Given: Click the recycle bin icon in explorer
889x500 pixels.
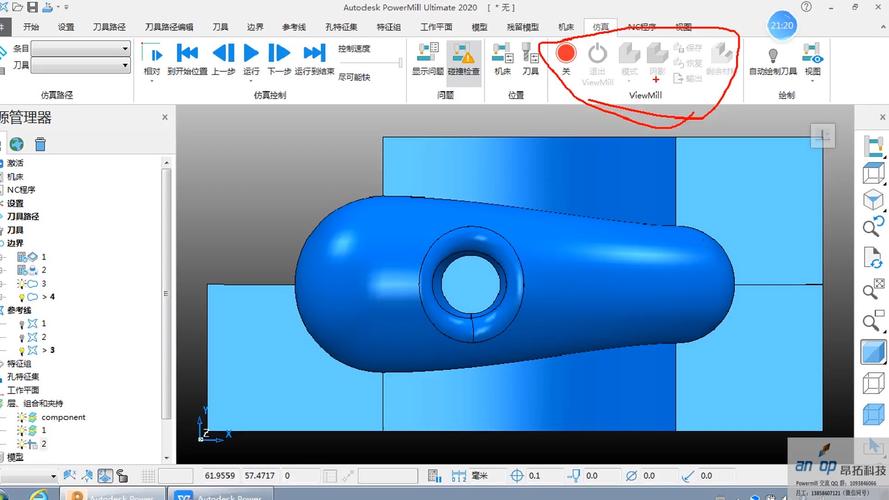Looking at the screenshot, I should point(40,144).
